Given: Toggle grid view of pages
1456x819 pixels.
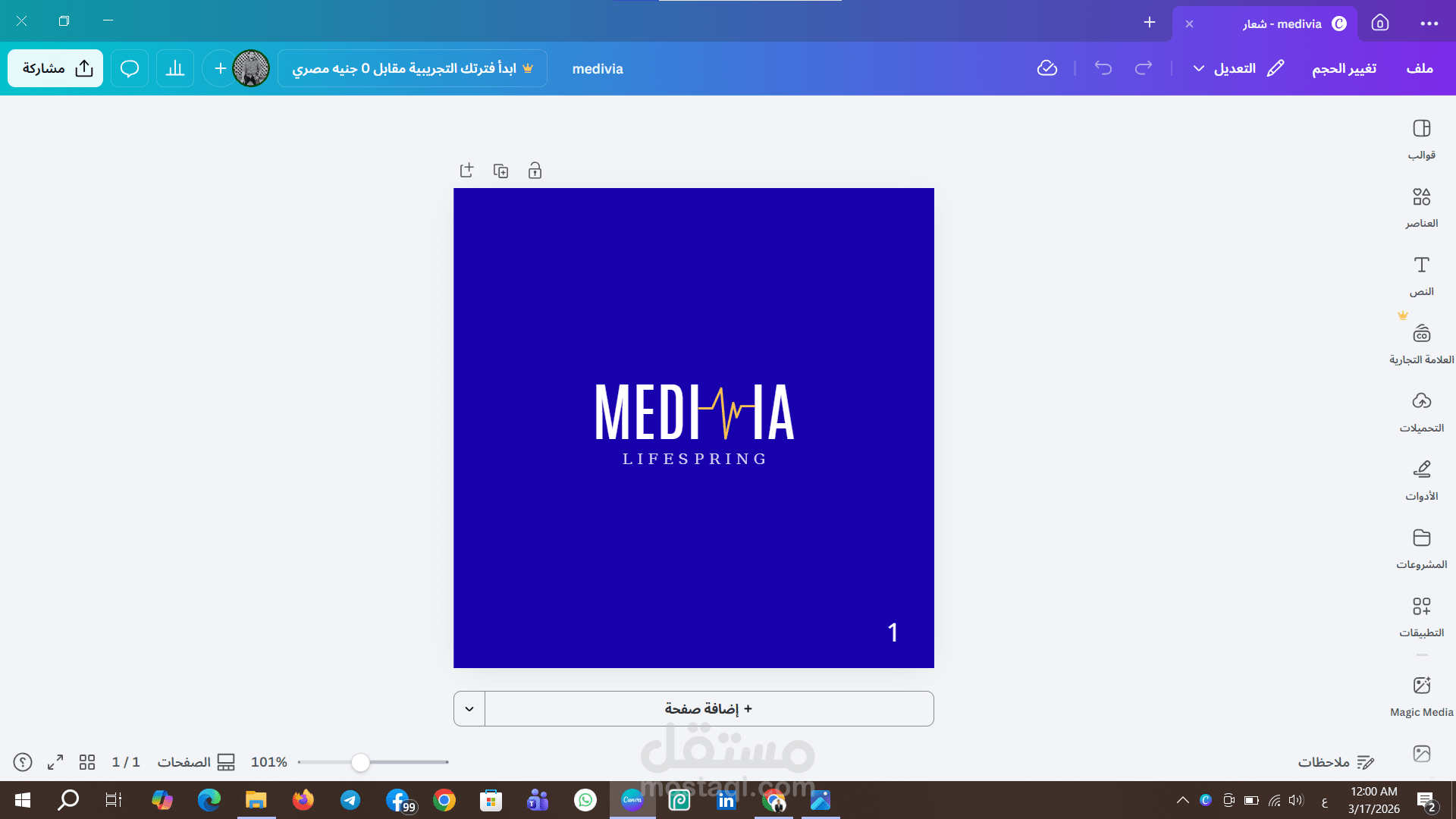Looking at the screenshot, I should pyautogui.click(x=87, y=762).
